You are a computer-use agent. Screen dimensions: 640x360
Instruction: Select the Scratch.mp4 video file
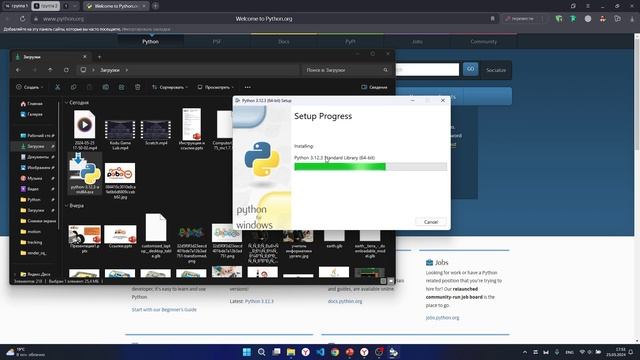[x=156, y=132]
